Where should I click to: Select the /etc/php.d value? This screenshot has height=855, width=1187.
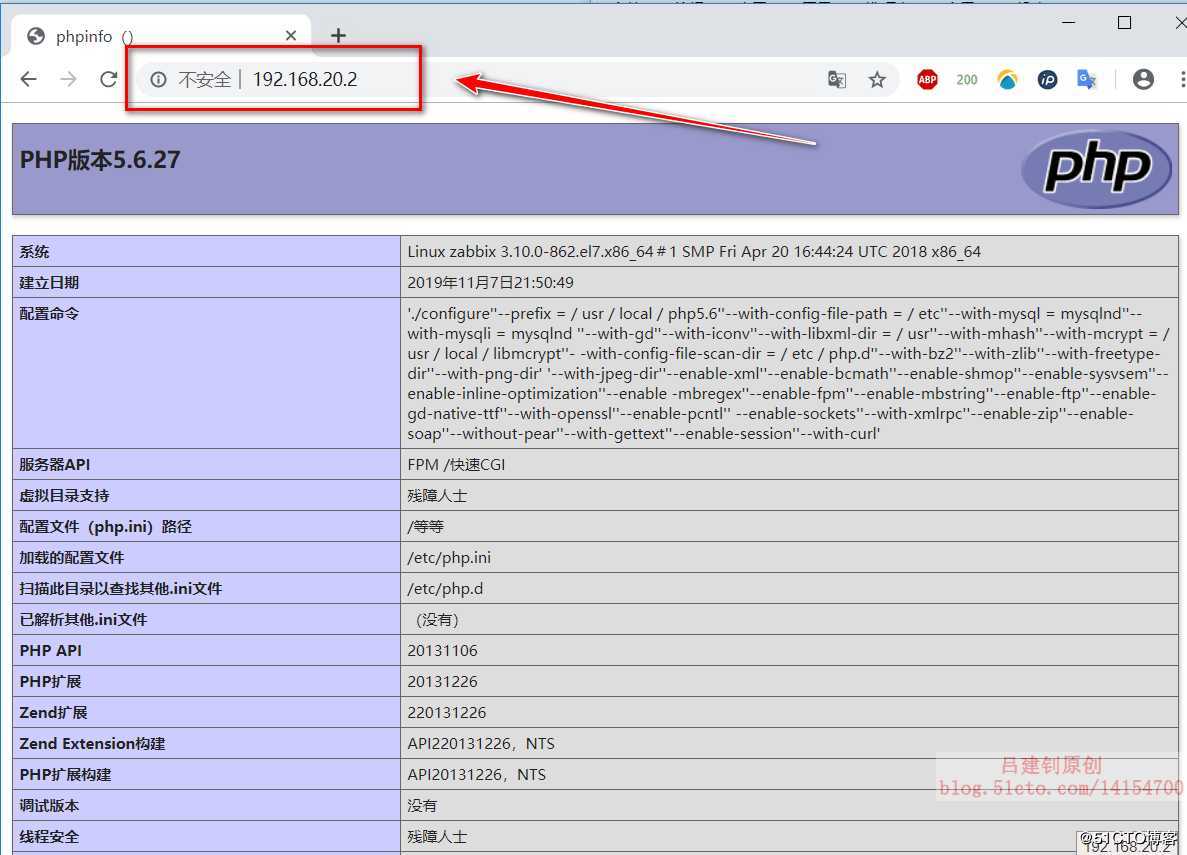(445, 588)
